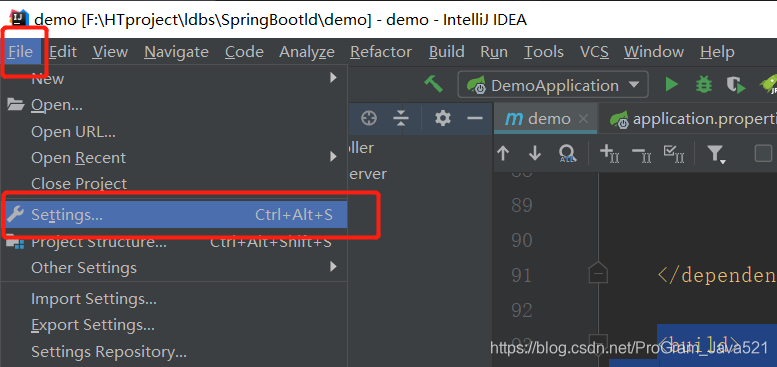Open project panel gear options
The width and height of the screenshot is (777, 367).
point(443,118)
